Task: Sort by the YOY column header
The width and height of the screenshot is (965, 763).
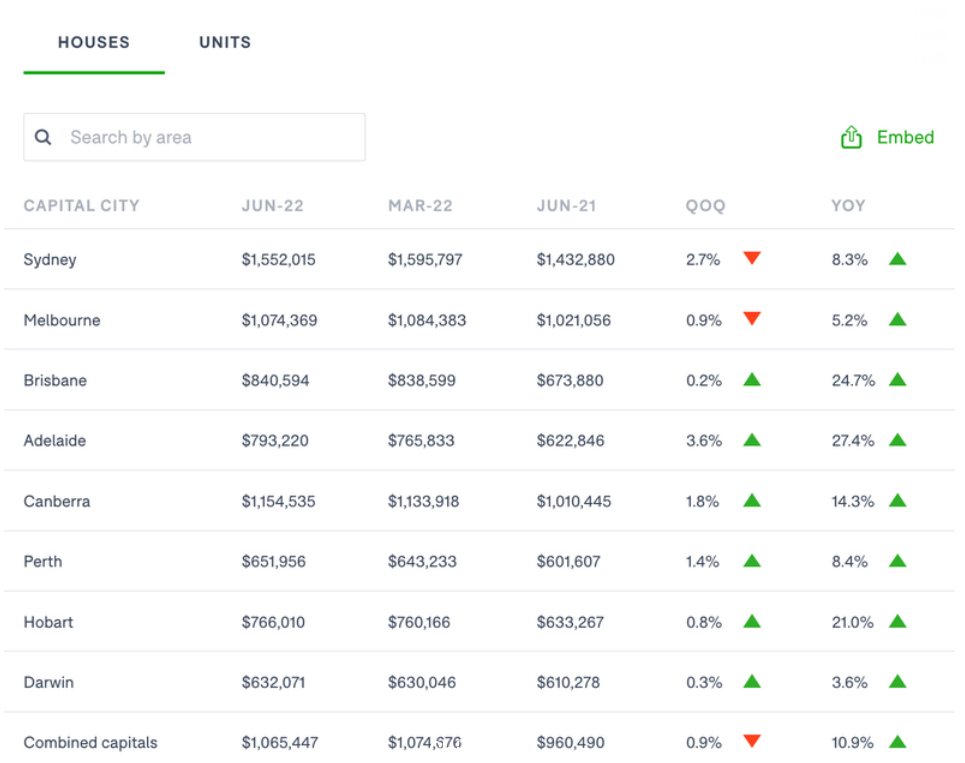Action: pos(848,206)
